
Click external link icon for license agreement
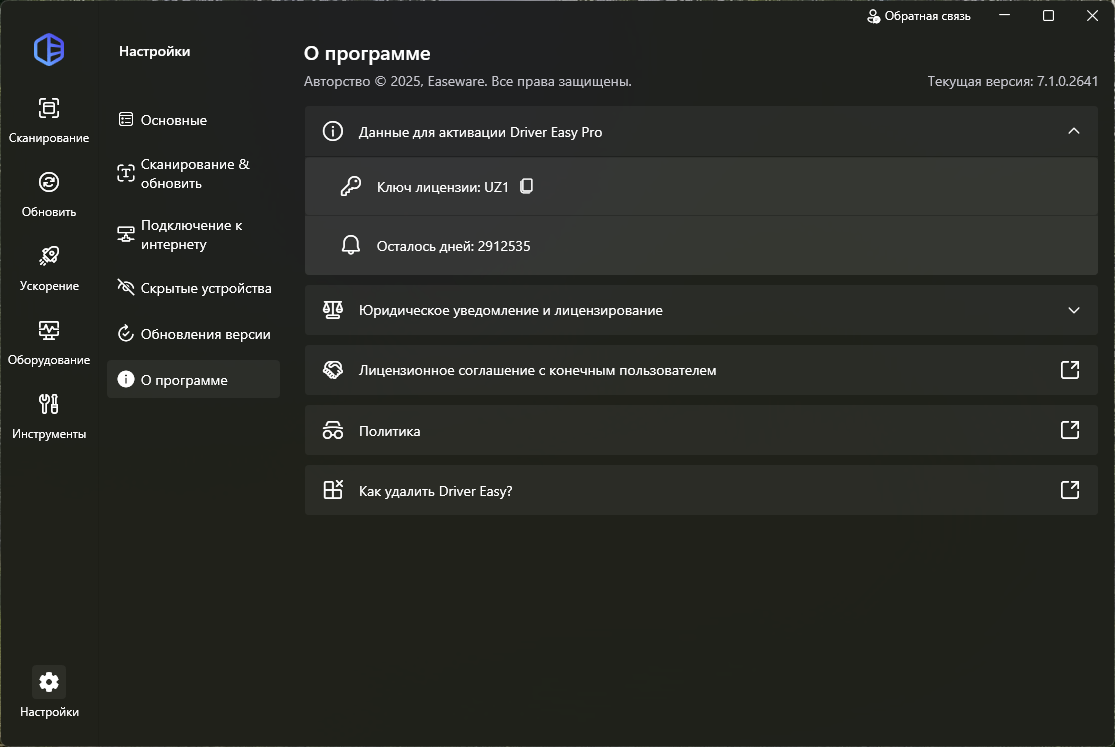coord(1069,370)
